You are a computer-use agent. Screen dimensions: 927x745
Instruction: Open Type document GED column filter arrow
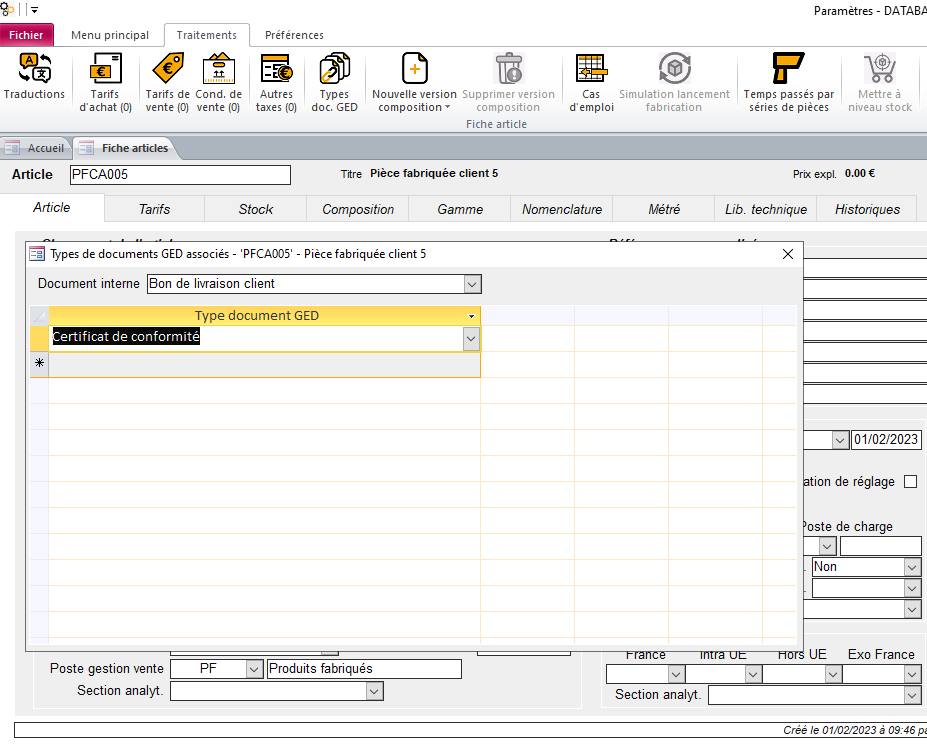coord(471,316)
